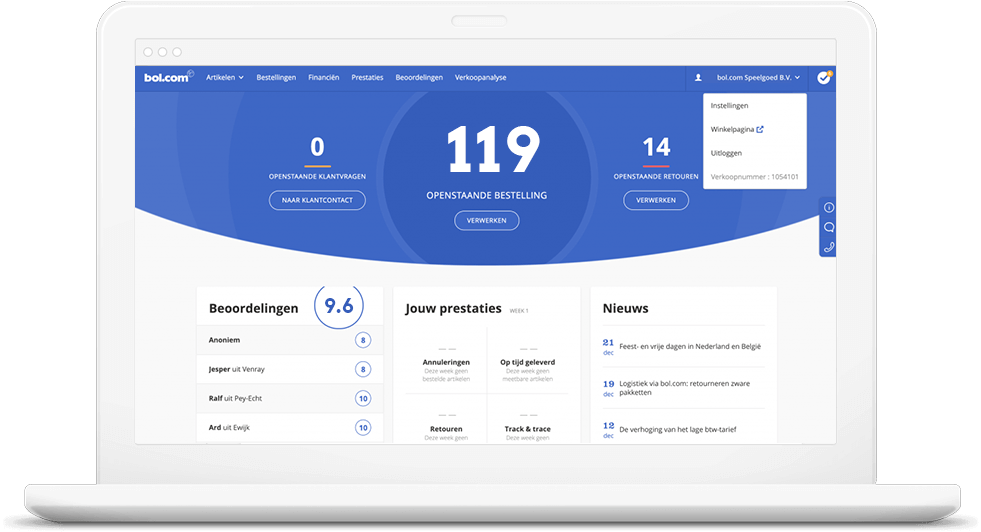
Task: Click the Nieuws card heading
Action: coord(625,308)
